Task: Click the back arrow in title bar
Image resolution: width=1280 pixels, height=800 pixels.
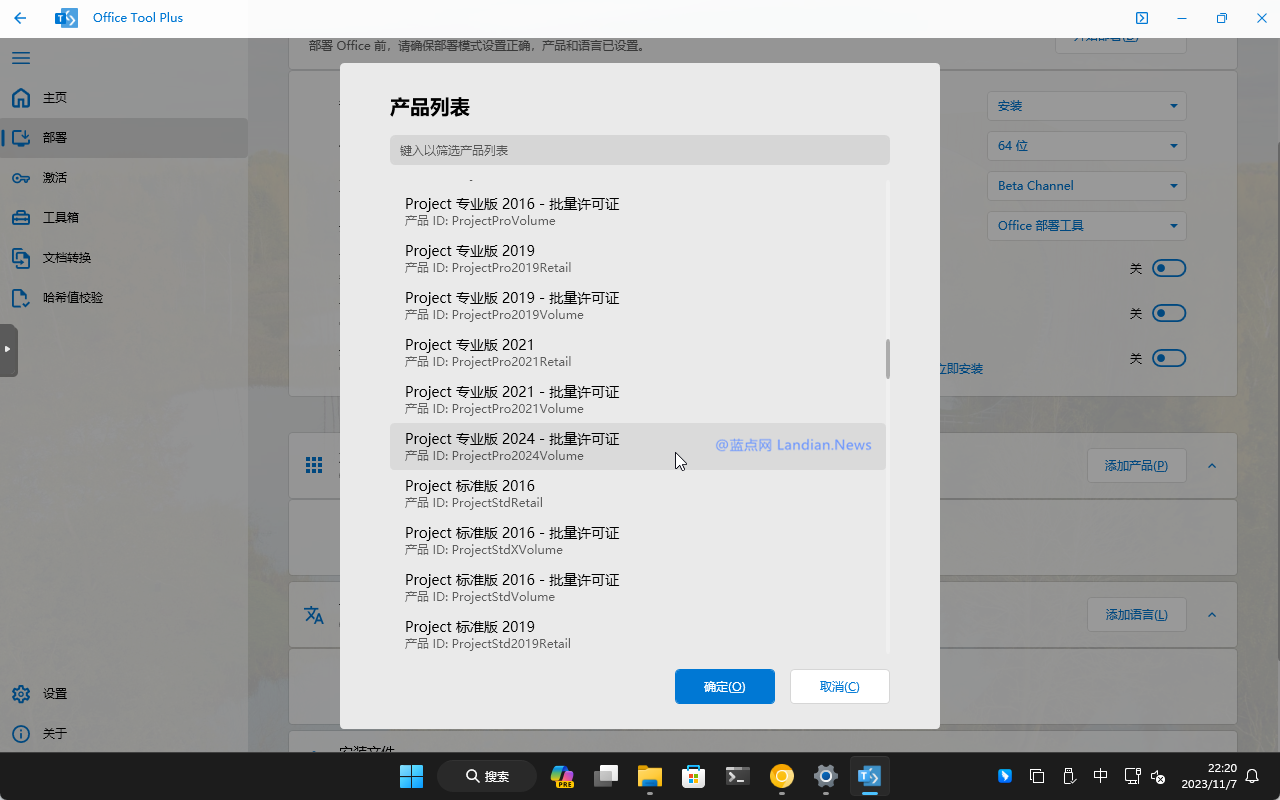Action: click(20, 18)
